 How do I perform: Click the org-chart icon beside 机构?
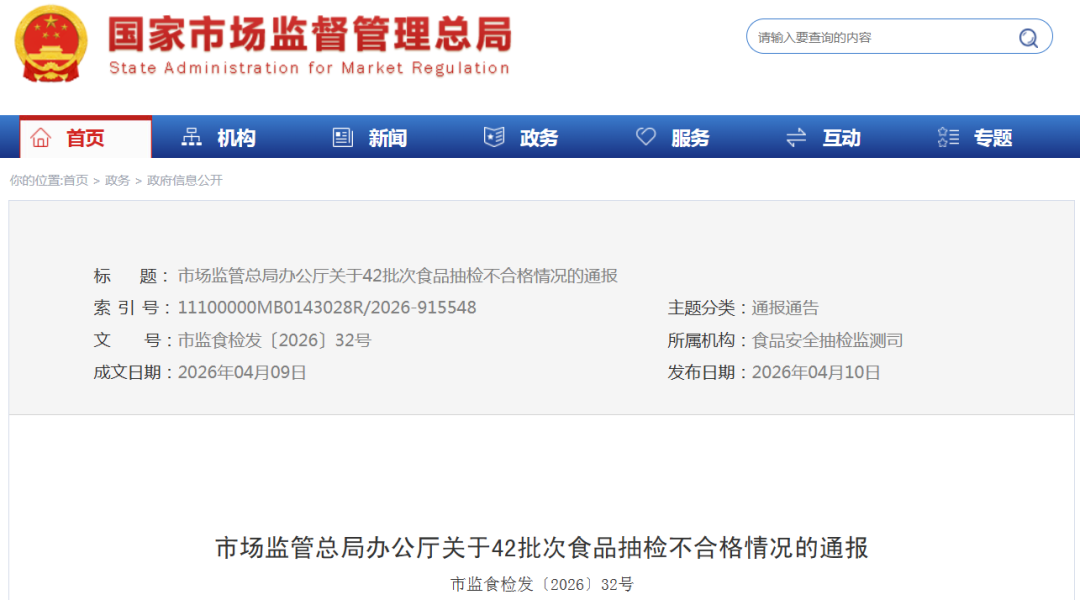(191, 138)
